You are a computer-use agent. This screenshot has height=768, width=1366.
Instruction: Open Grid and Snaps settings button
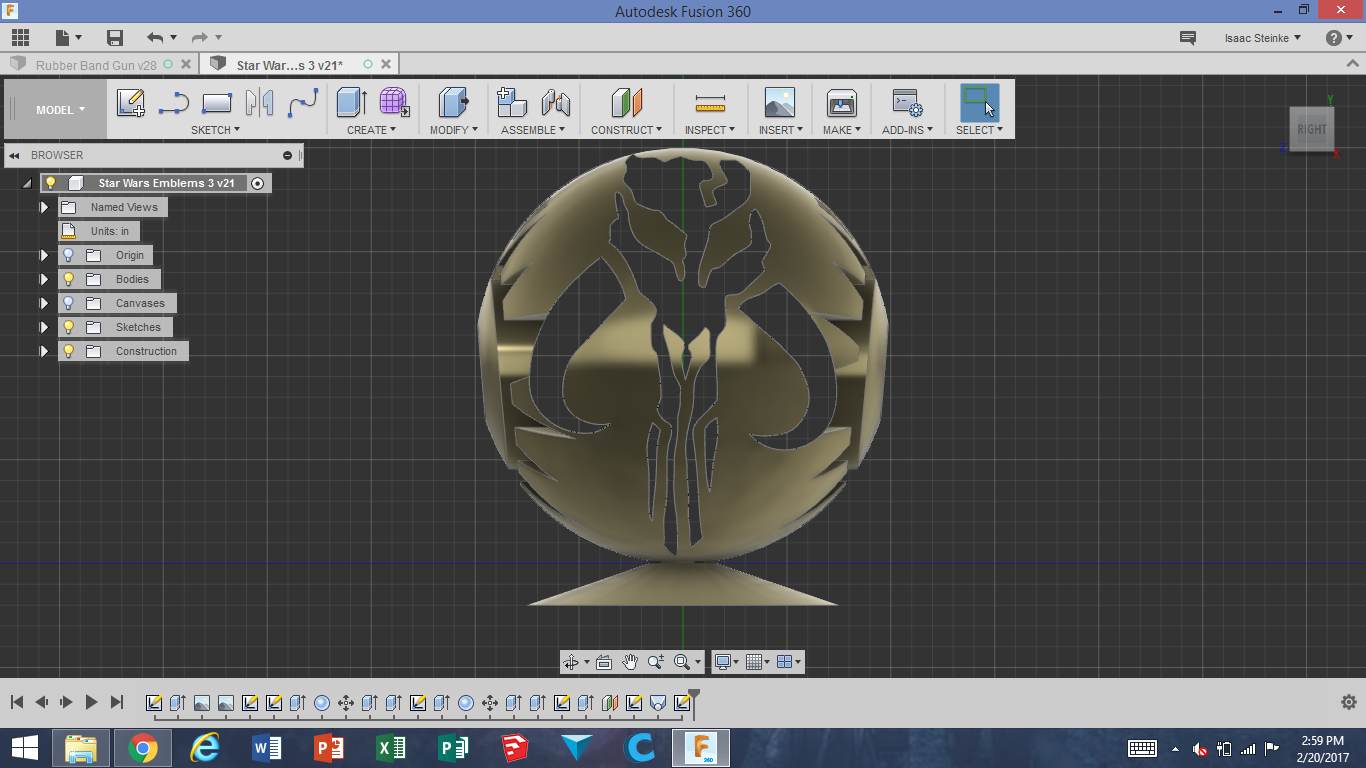pyautogui.click(x=757, y=662)
